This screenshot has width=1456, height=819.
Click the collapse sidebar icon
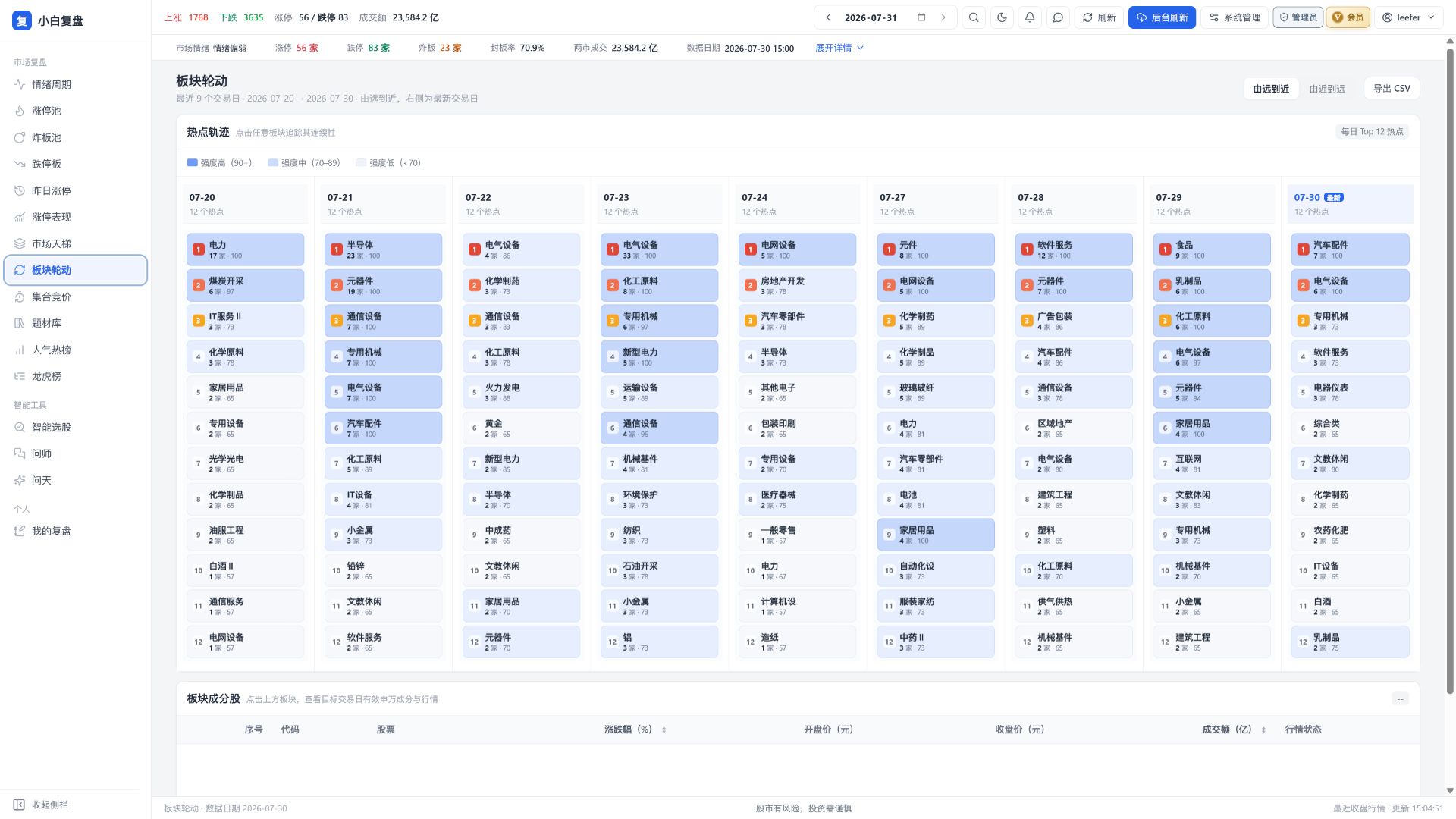coord(20,805)
